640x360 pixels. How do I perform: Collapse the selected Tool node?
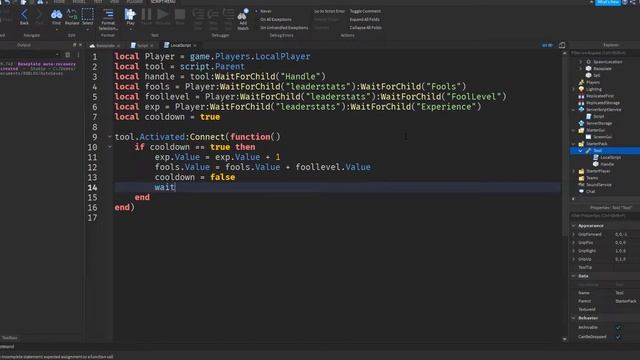pos(581,151)
